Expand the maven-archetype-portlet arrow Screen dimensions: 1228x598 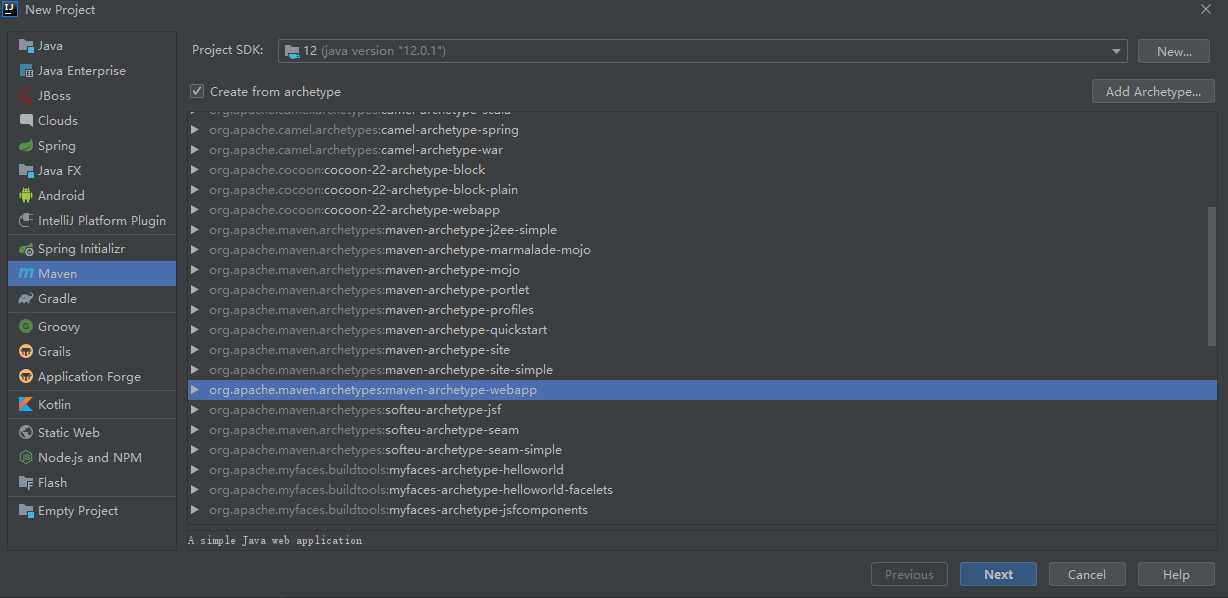[x=195, y=290]
